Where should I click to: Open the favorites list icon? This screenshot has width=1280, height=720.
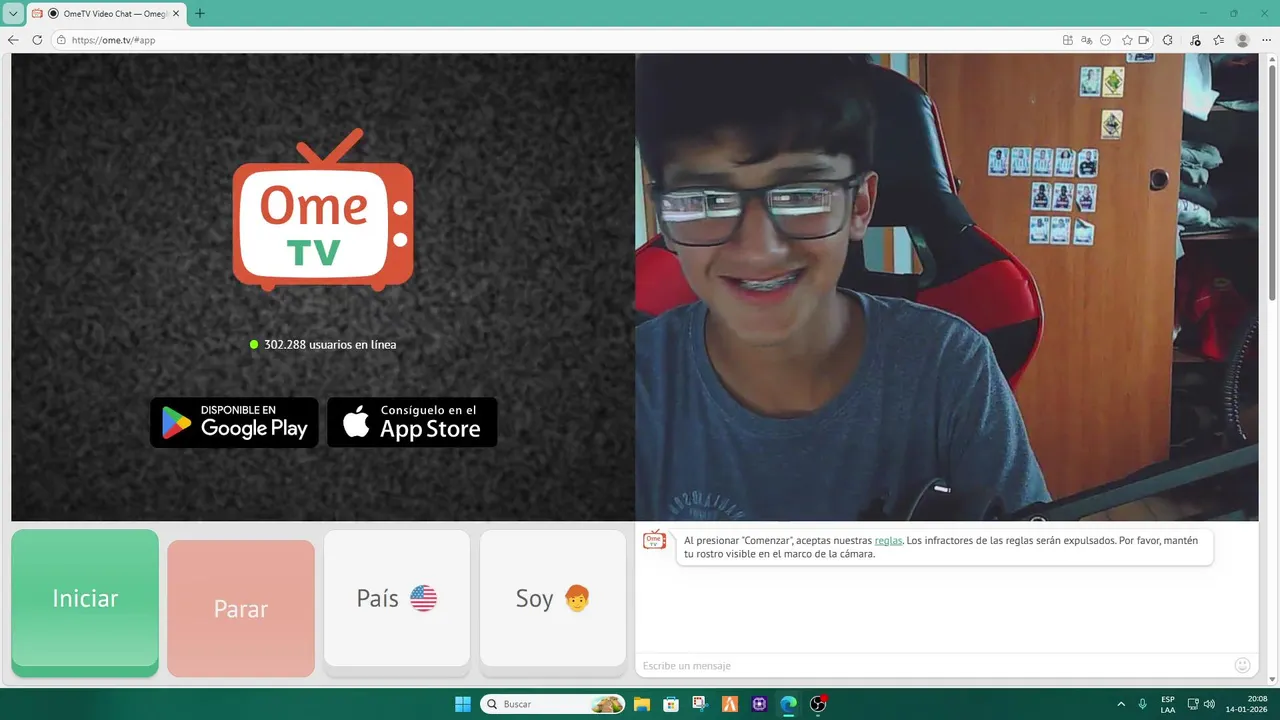pos(1218,40)
